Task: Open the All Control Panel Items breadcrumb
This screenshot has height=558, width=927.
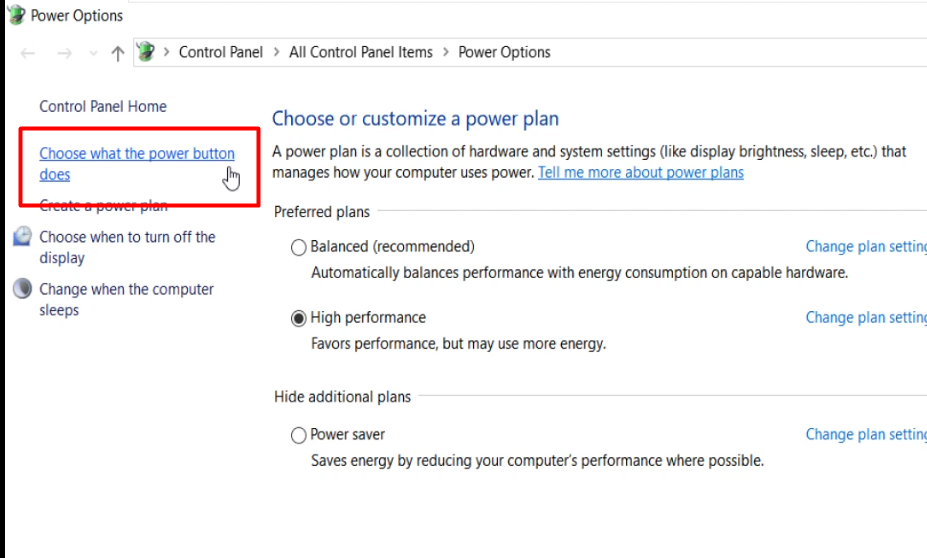Action: [x=361, y=52]
